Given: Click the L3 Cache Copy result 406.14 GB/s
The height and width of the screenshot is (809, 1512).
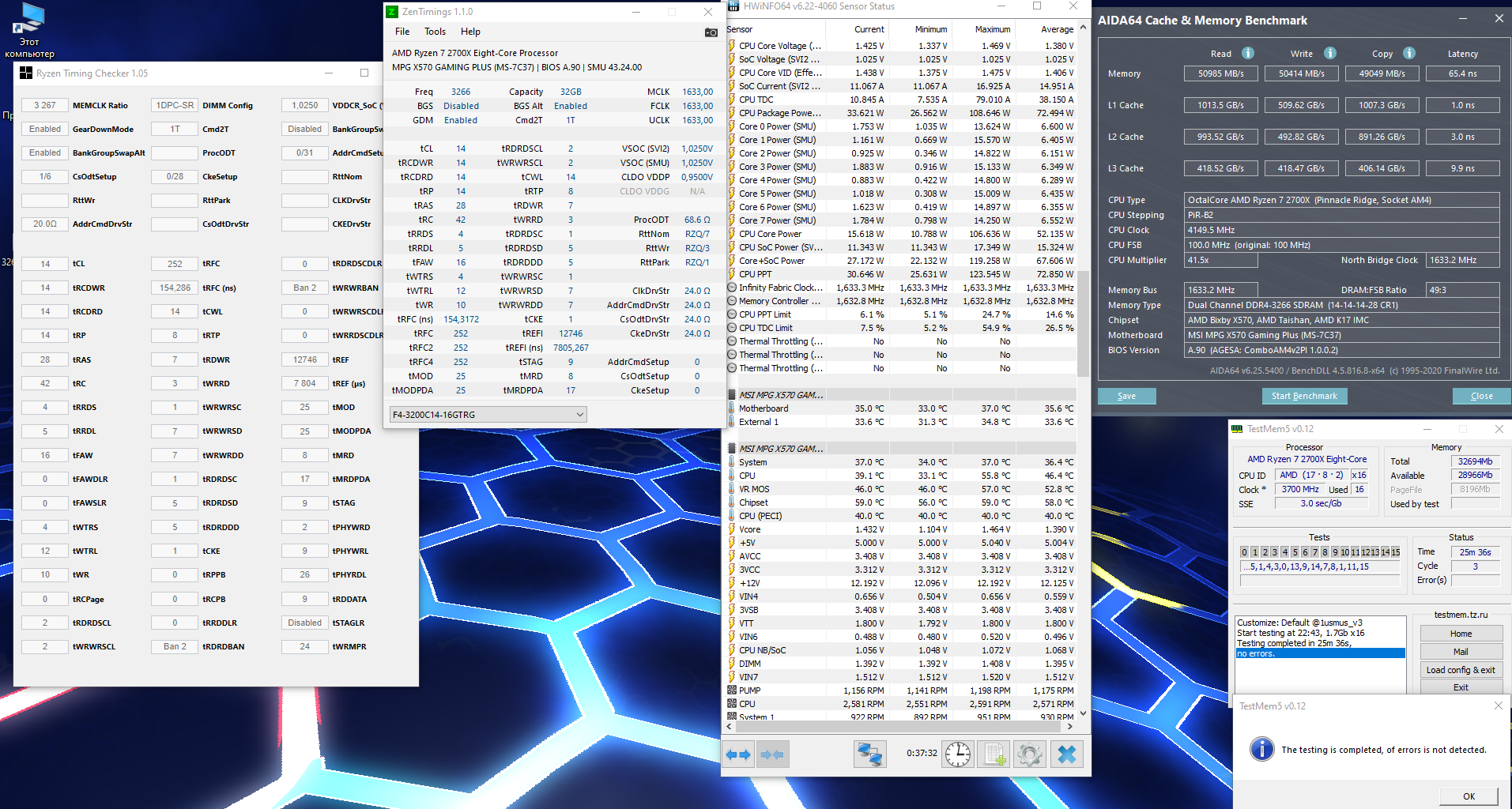Looking at the screenshot, I should pos(1382,168).
